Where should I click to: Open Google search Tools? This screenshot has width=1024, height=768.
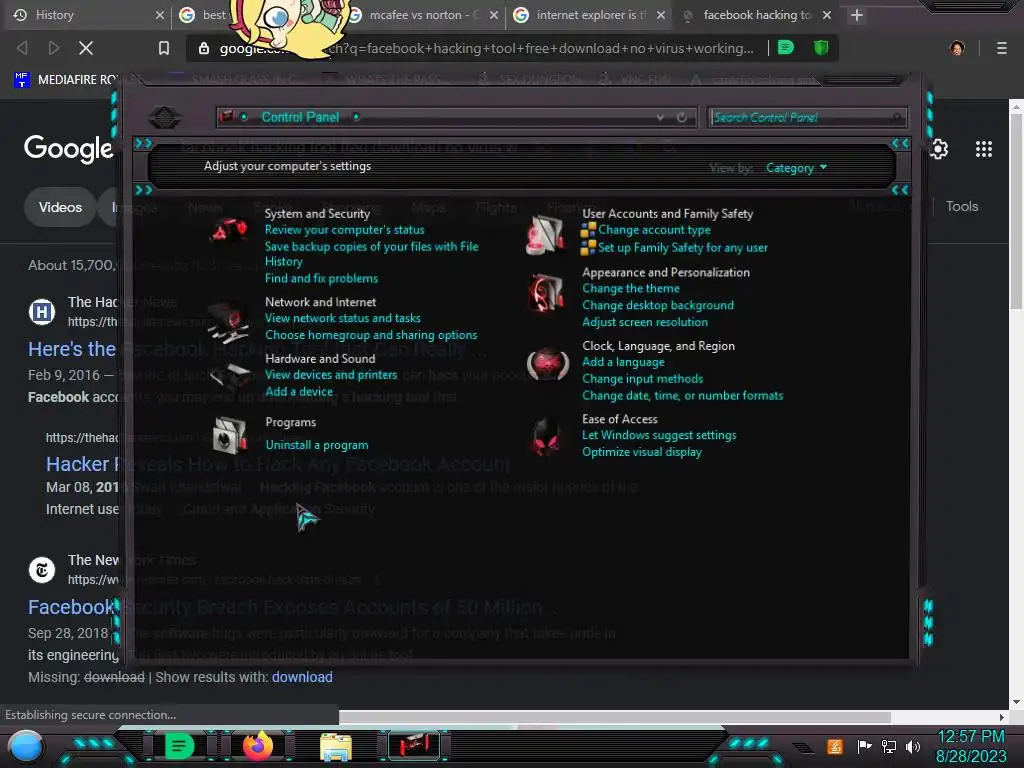962,206
